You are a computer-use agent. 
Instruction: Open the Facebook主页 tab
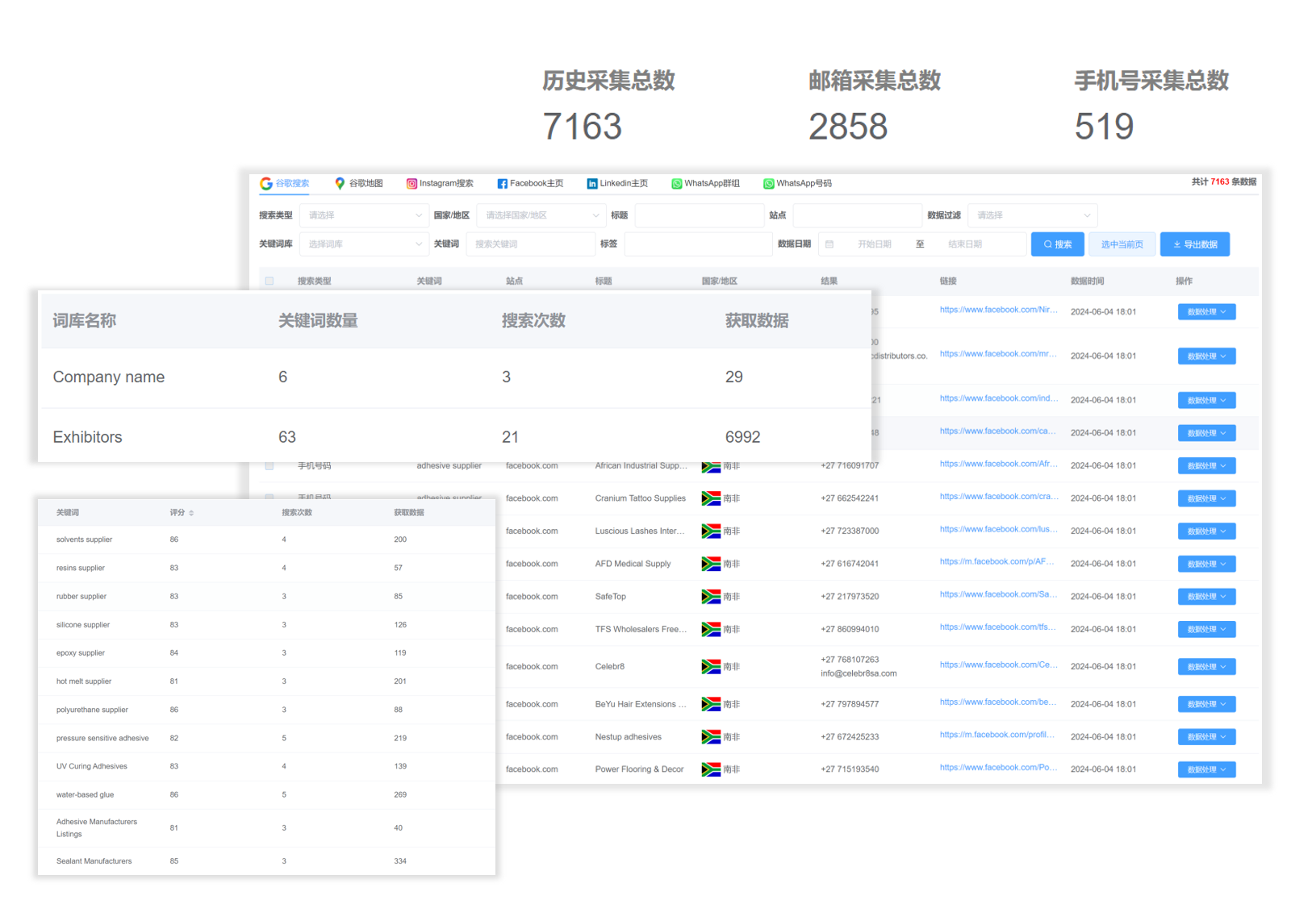pyautogui.click(x=530, y=183)
